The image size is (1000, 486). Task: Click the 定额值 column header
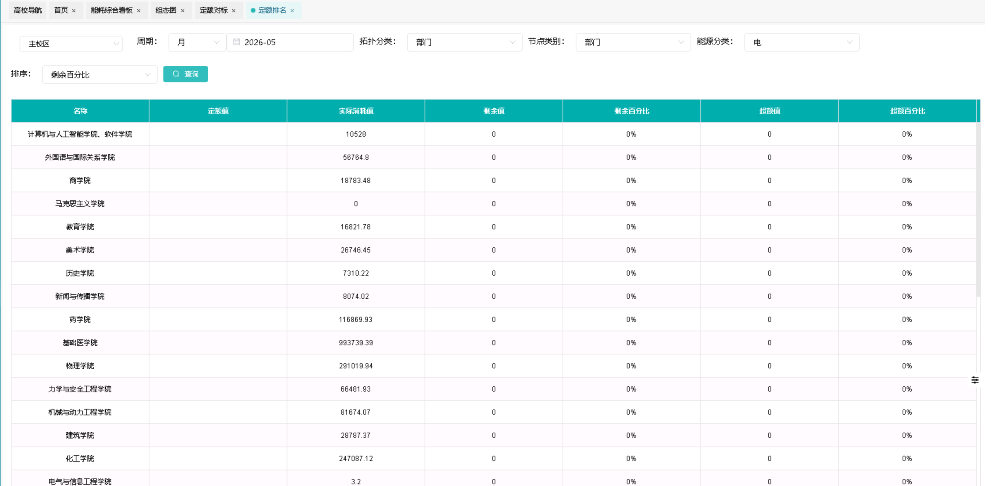point(218,111)
